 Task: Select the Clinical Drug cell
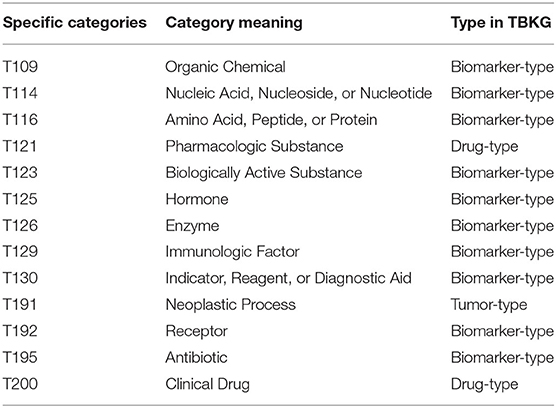tap(207, 384)
